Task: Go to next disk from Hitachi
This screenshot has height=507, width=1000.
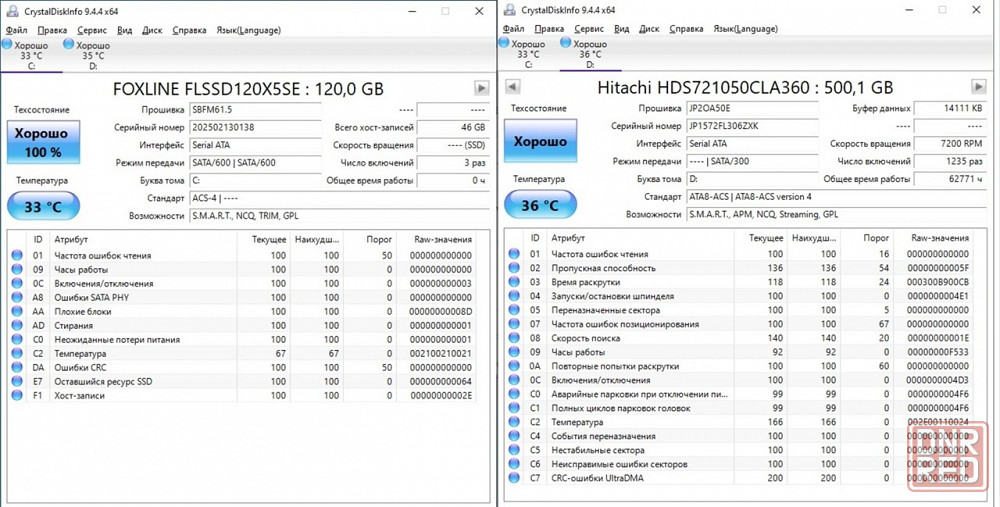Action: [x=978, y=87]
